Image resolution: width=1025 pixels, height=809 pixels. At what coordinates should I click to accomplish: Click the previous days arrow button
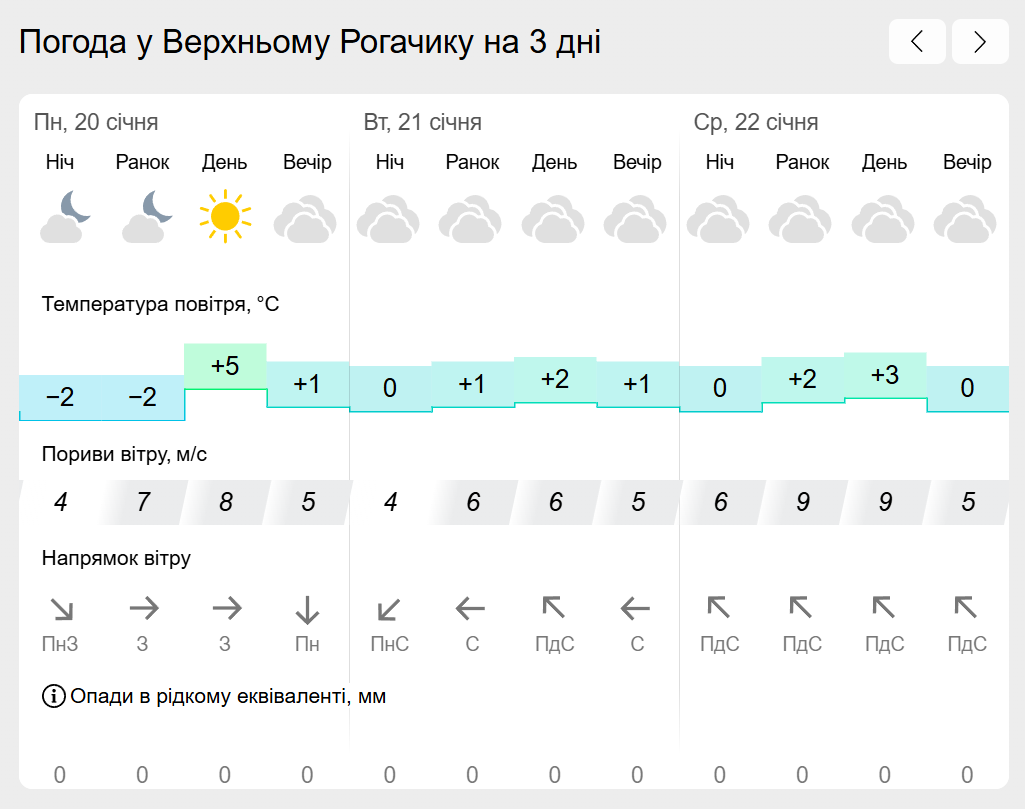pyautogui.click(x=917, y=42)
